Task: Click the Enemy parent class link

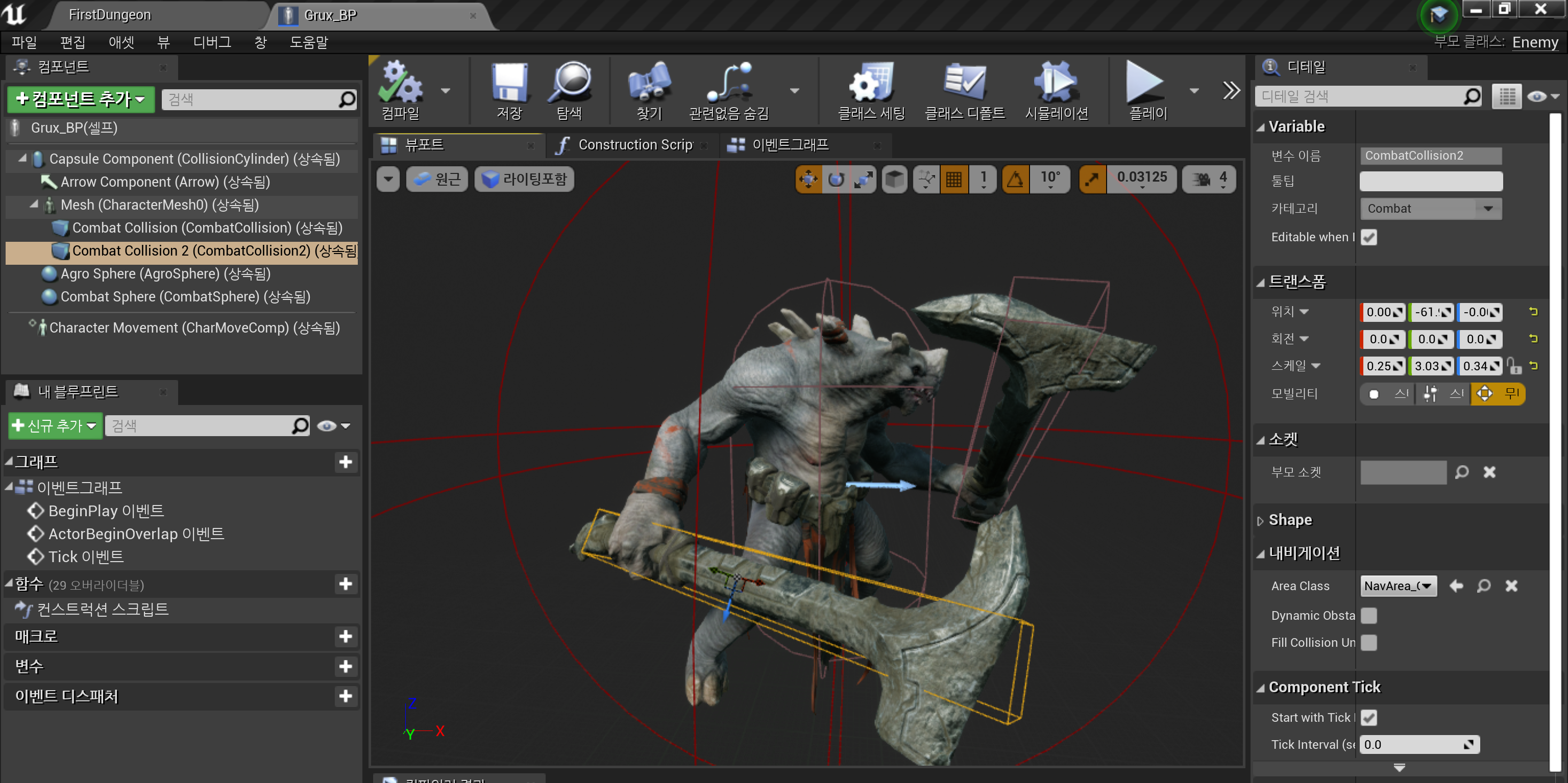Action: pyautogui.click(x=1534, y=42)
